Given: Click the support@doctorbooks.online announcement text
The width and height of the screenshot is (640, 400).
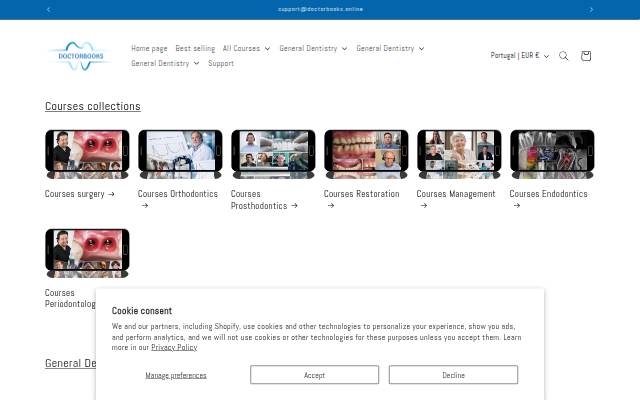Looking at the screenshot, I should tap(320, 9).
